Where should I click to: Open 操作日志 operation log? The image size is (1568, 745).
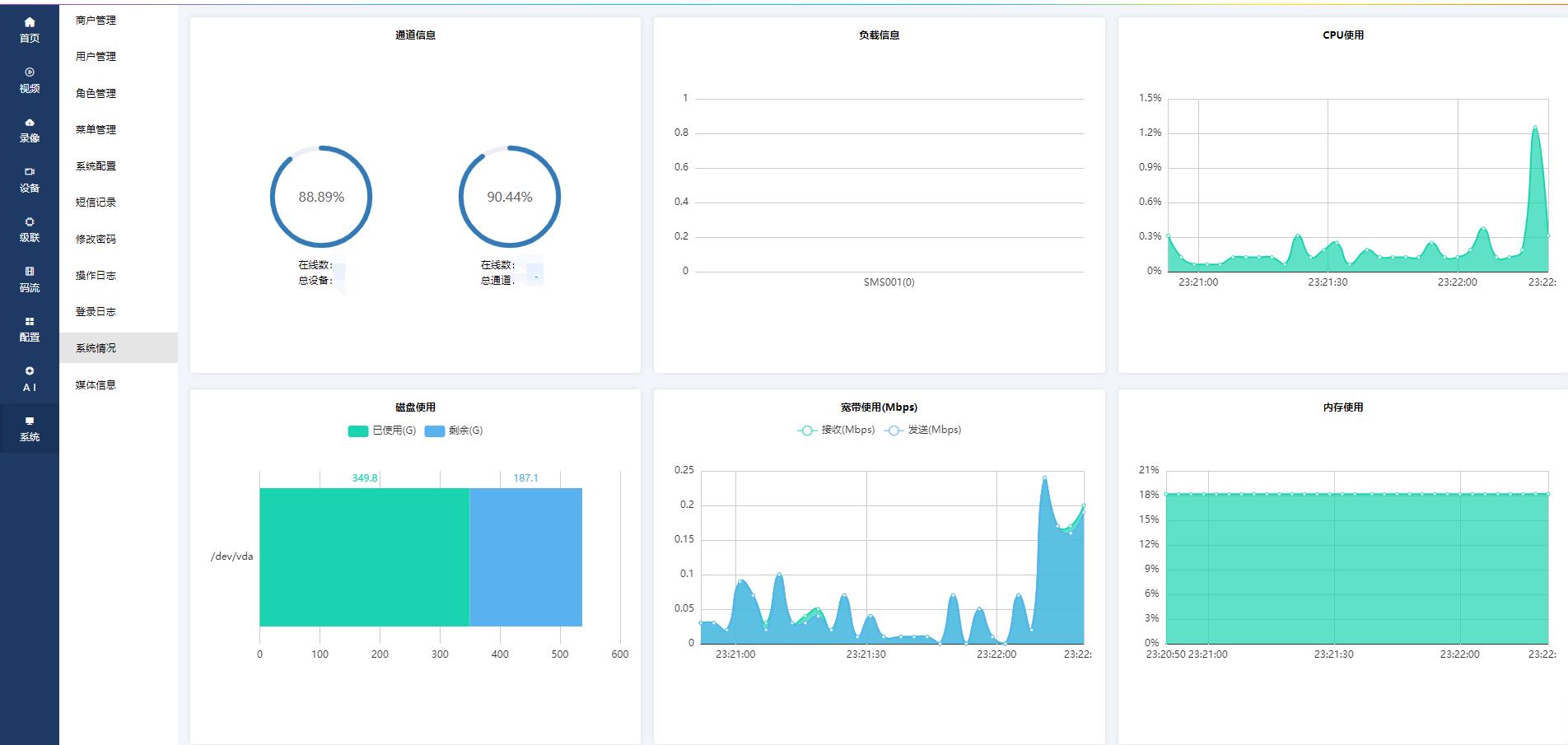tap(96, 276)
